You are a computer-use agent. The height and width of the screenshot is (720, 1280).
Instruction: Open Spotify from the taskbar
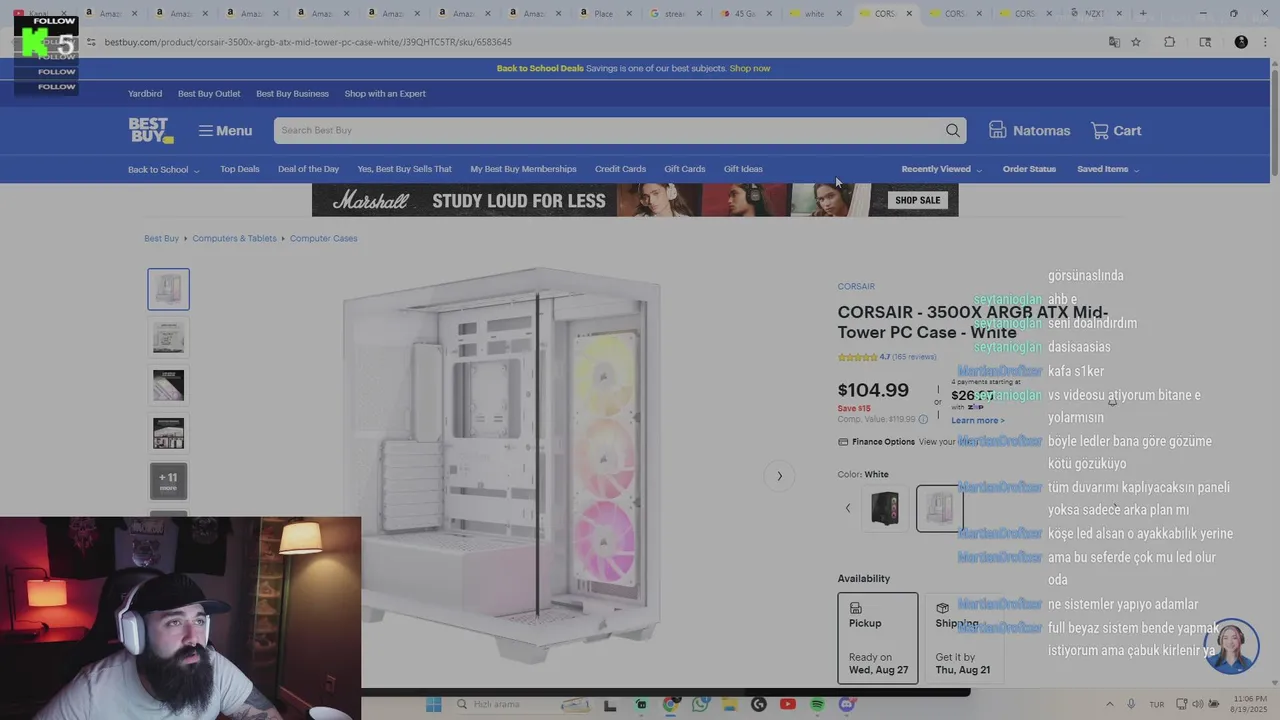pyautogui.click(x=817, y=705)
